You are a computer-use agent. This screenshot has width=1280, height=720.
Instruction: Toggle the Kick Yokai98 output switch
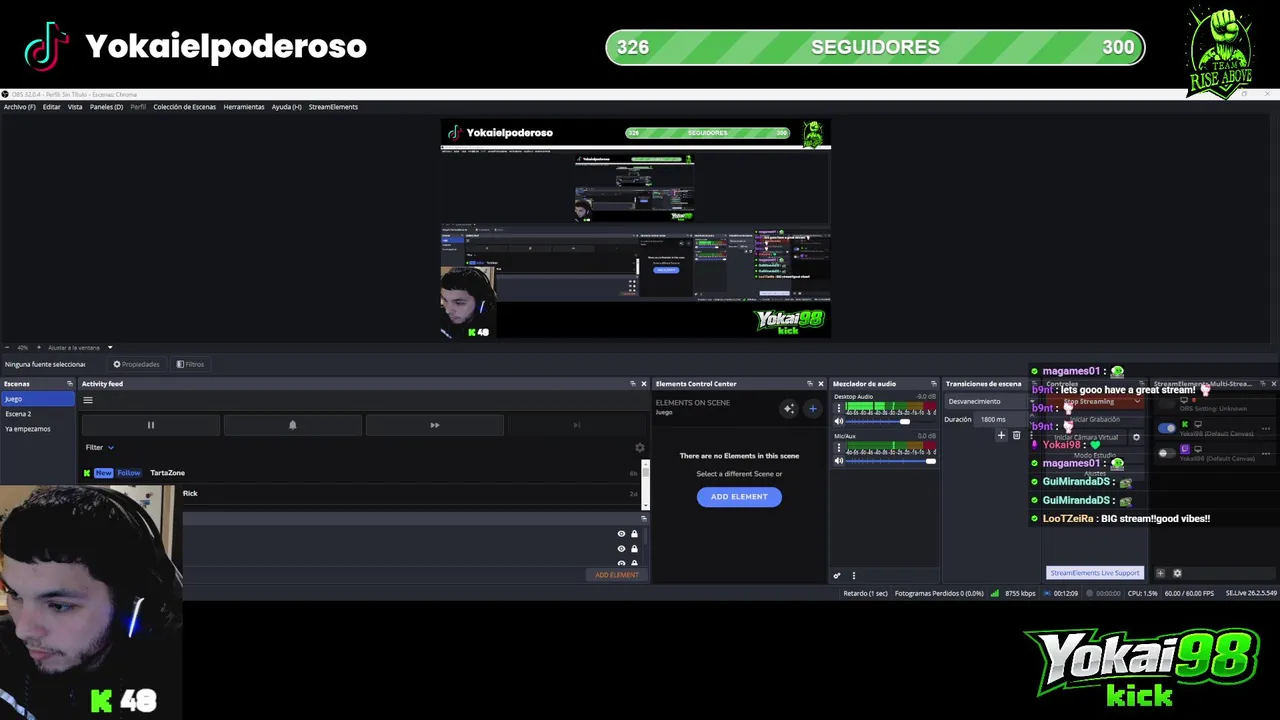(x=1166, y=428)
